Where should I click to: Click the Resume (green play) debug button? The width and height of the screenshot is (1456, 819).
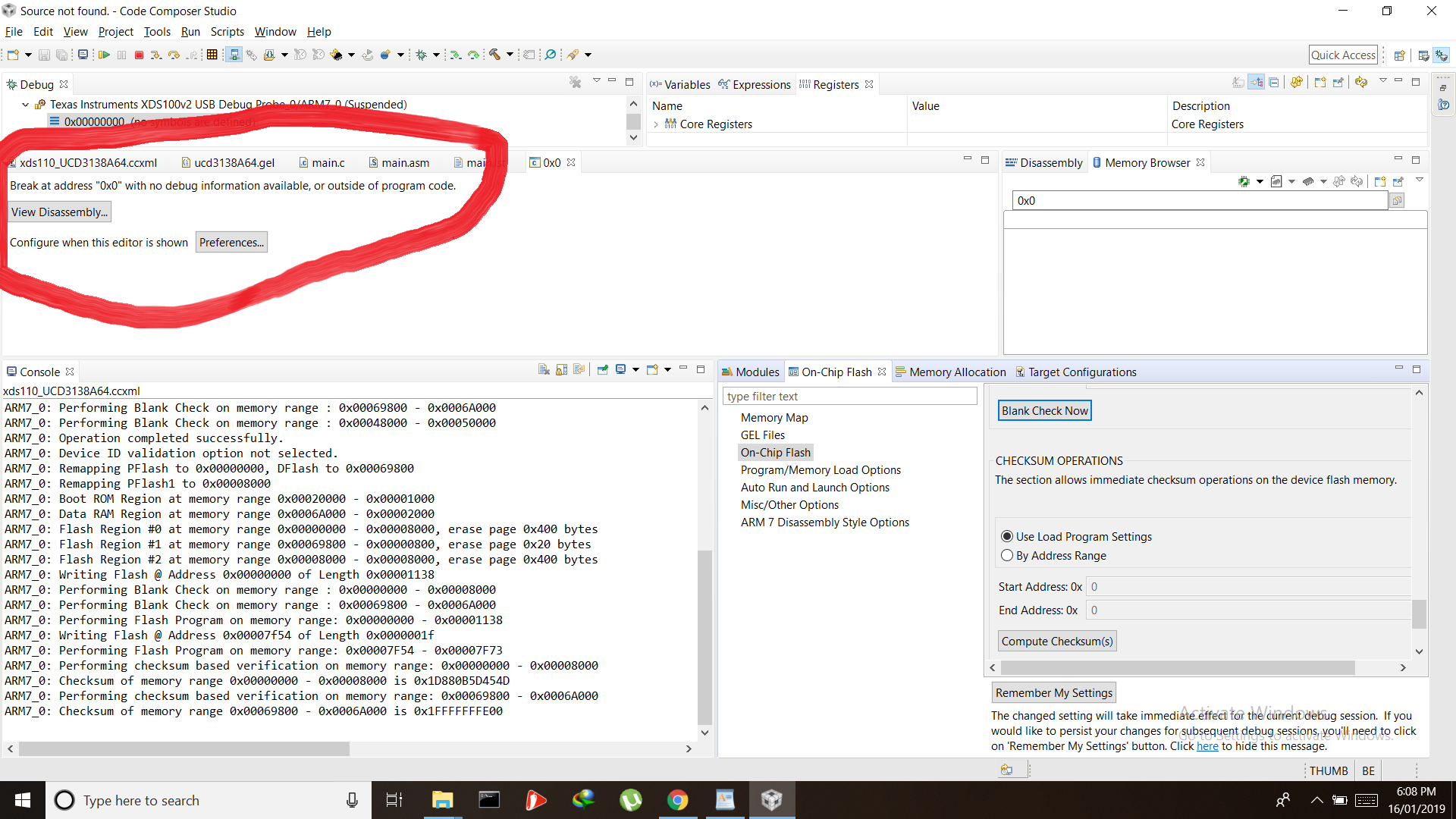pyautogui.click(x=104, y=55)
